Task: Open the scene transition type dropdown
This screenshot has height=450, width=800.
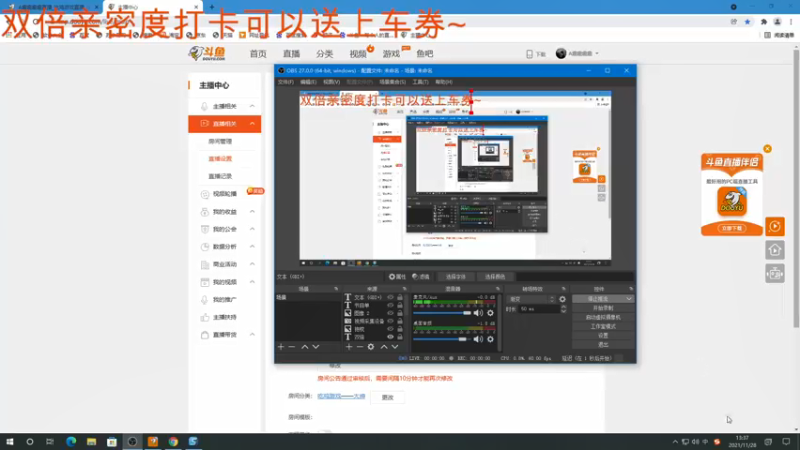Action: (x=532, y=299)
